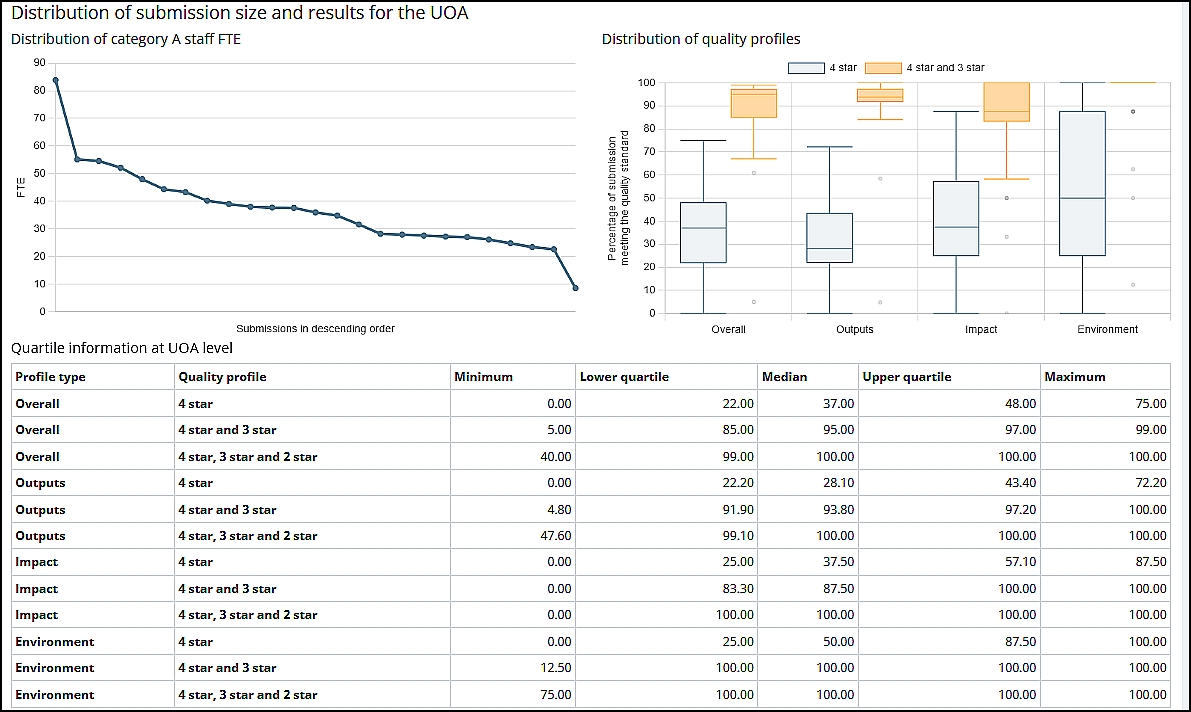
Task: Click the grey Outputs 4 star box plot
Action: 829,238
